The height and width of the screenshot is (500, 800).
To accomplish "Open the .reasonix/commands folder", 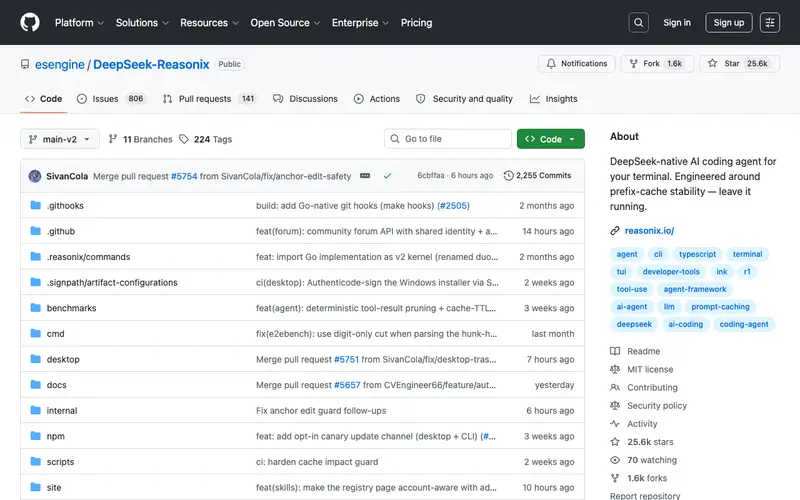I will pos(88,257).
